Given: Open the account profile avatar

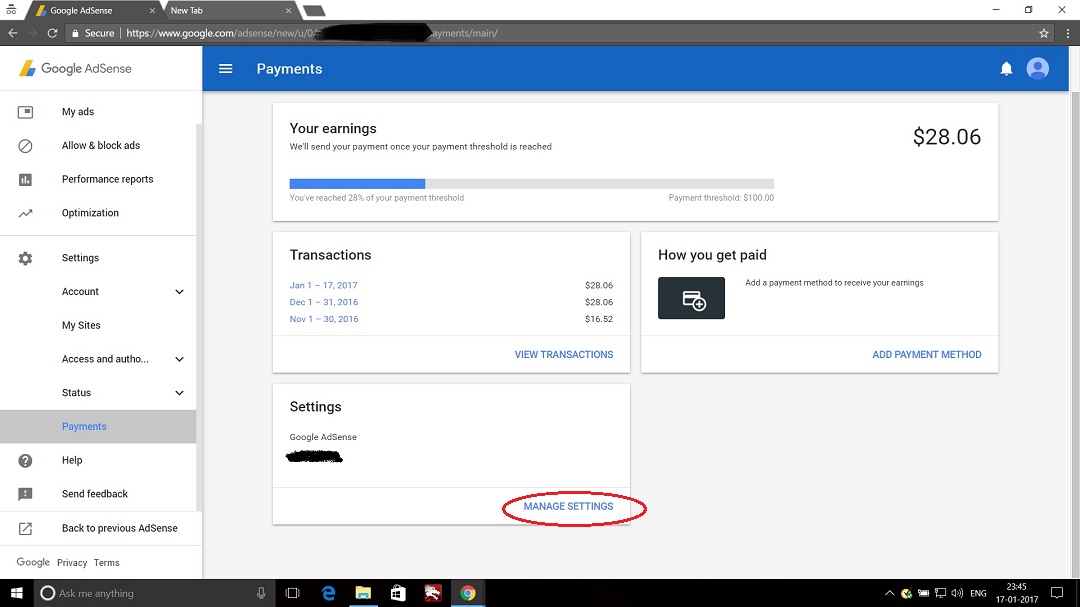Looking at the screenshot, I should tap(1037, 69).
